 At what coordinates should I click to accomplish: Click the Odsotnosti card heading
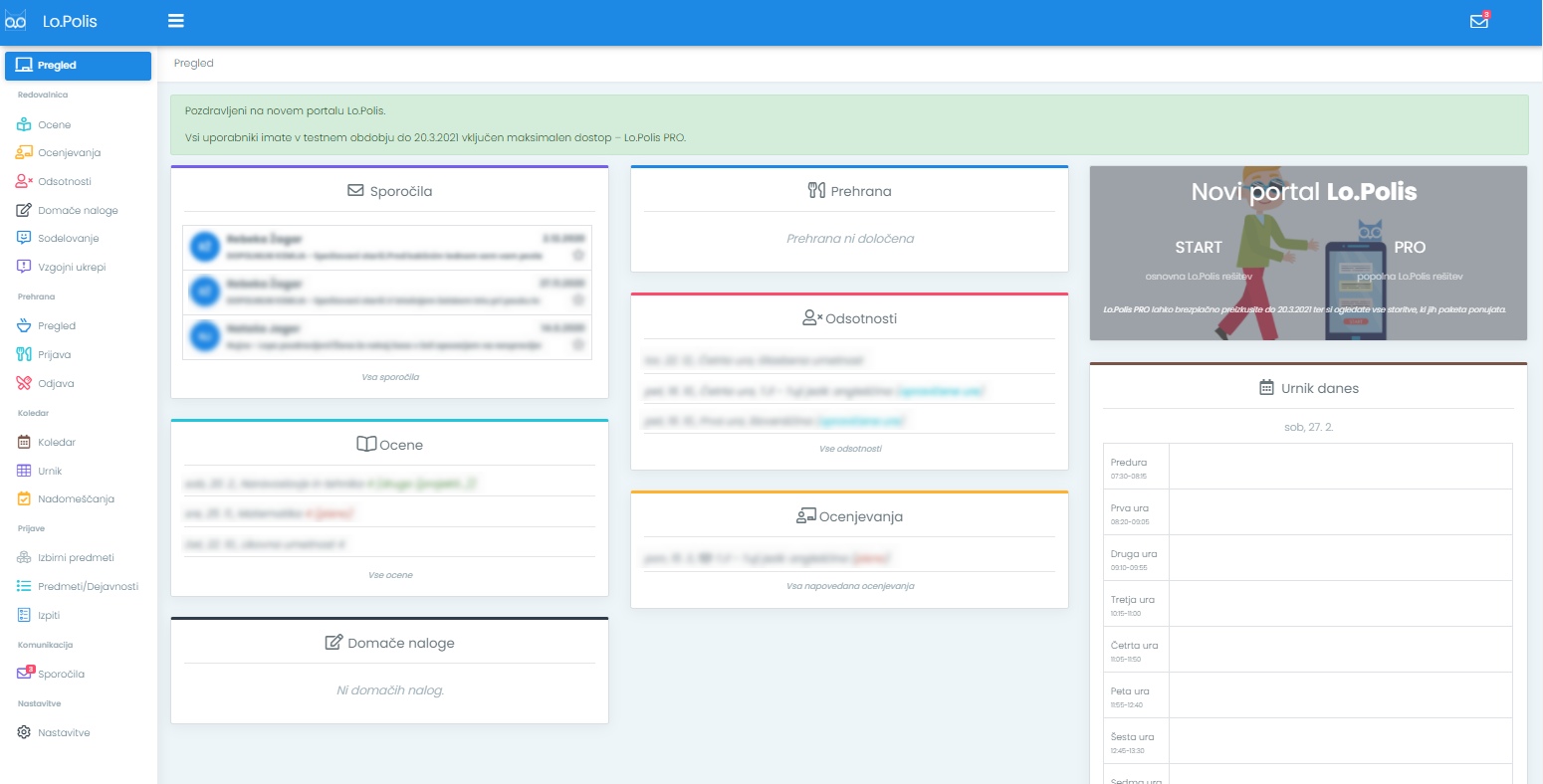click(849, 318)
